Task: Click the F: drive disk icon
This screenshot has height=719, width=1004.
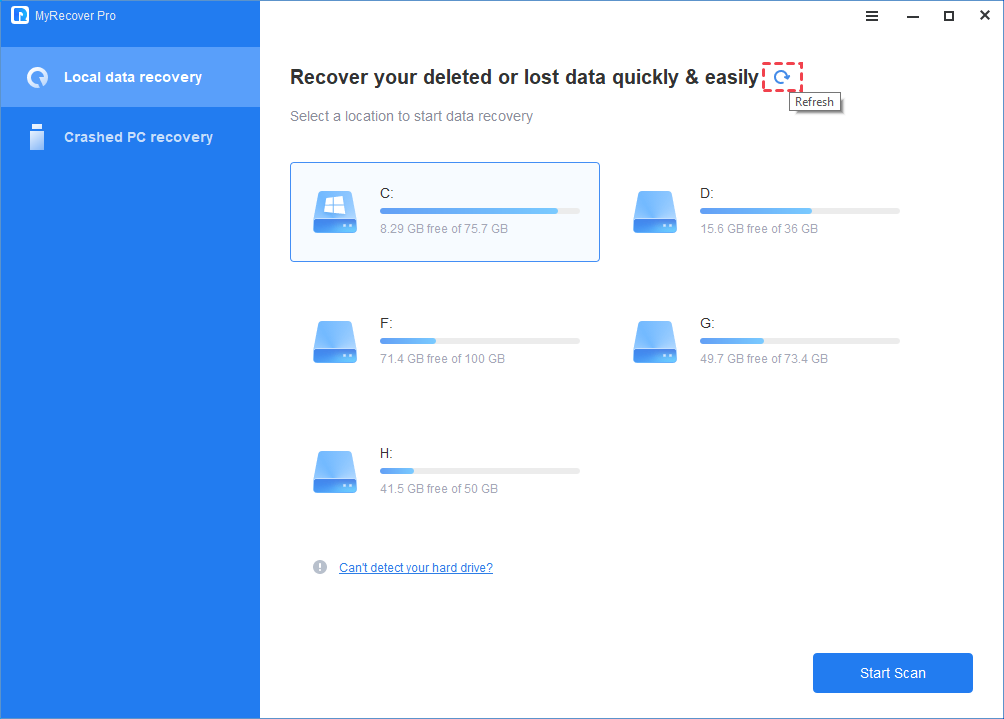Action: coord(334,342)
